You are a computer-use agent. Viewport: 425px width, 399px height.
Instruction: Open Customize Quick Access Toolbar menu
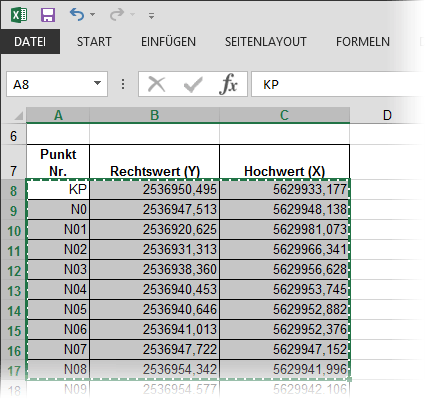coord(151,15)
